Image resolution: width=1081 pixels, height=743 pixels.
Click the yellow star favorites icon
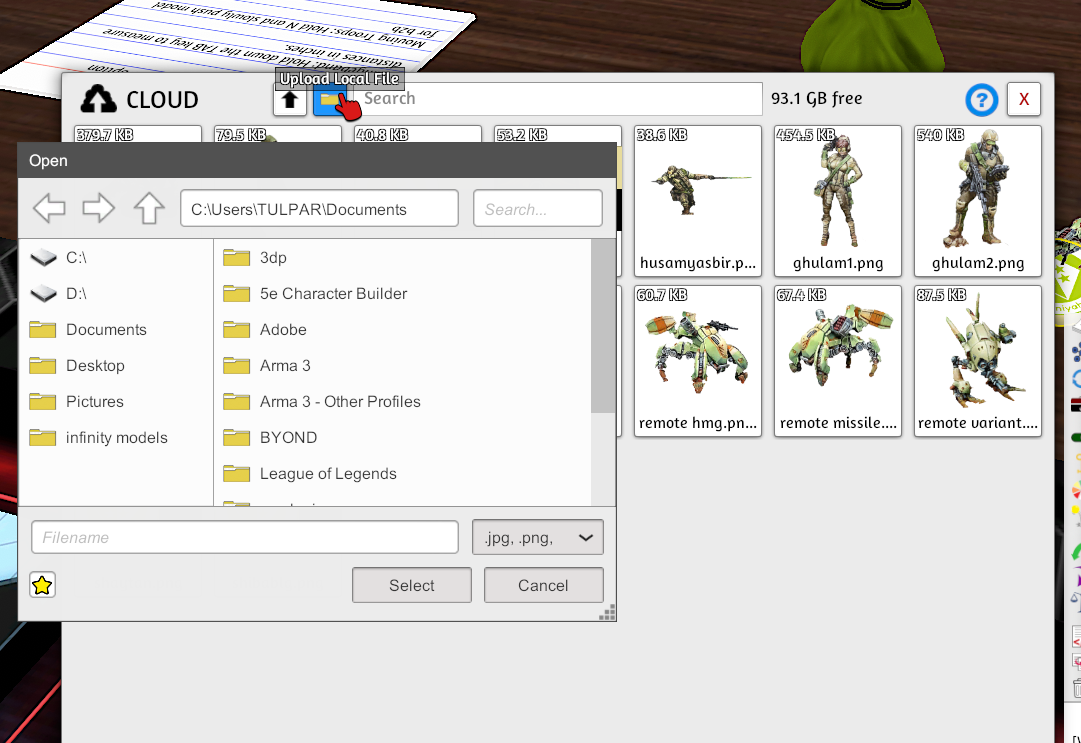click(x=42, y=585)
